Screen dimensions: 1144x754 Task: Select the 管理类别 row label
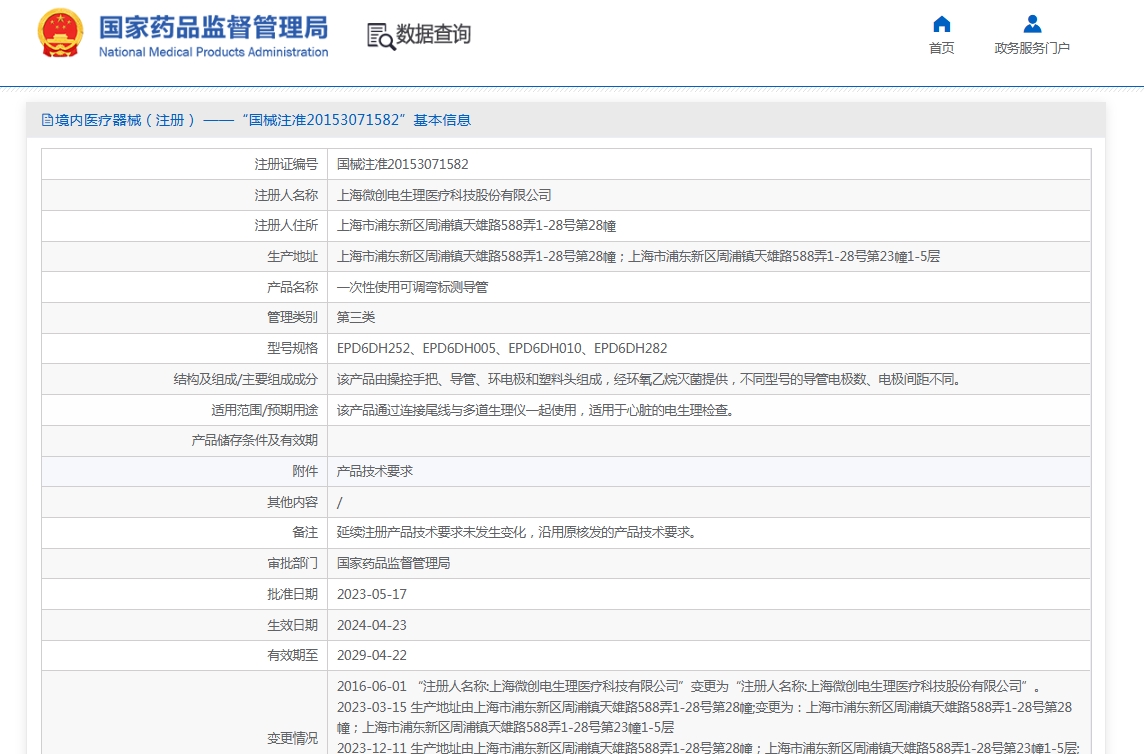coord(293,318)
